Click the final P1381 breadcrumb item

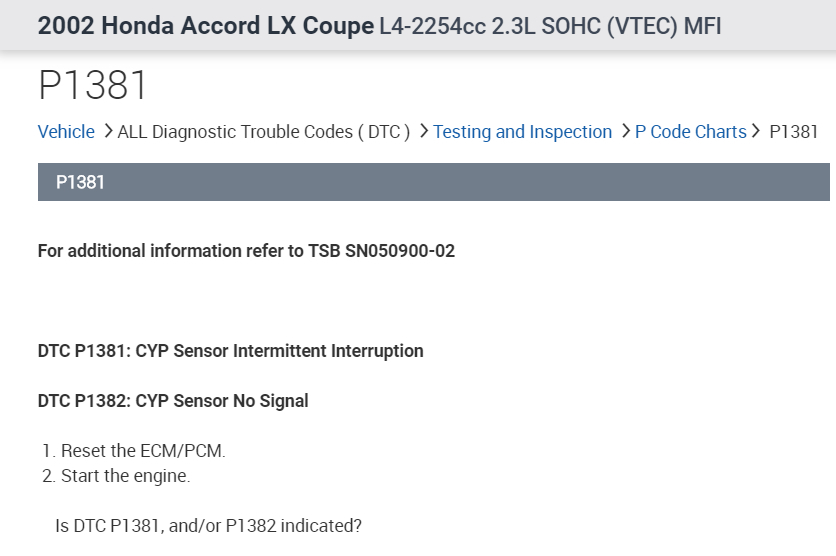(x=794, y=132)
